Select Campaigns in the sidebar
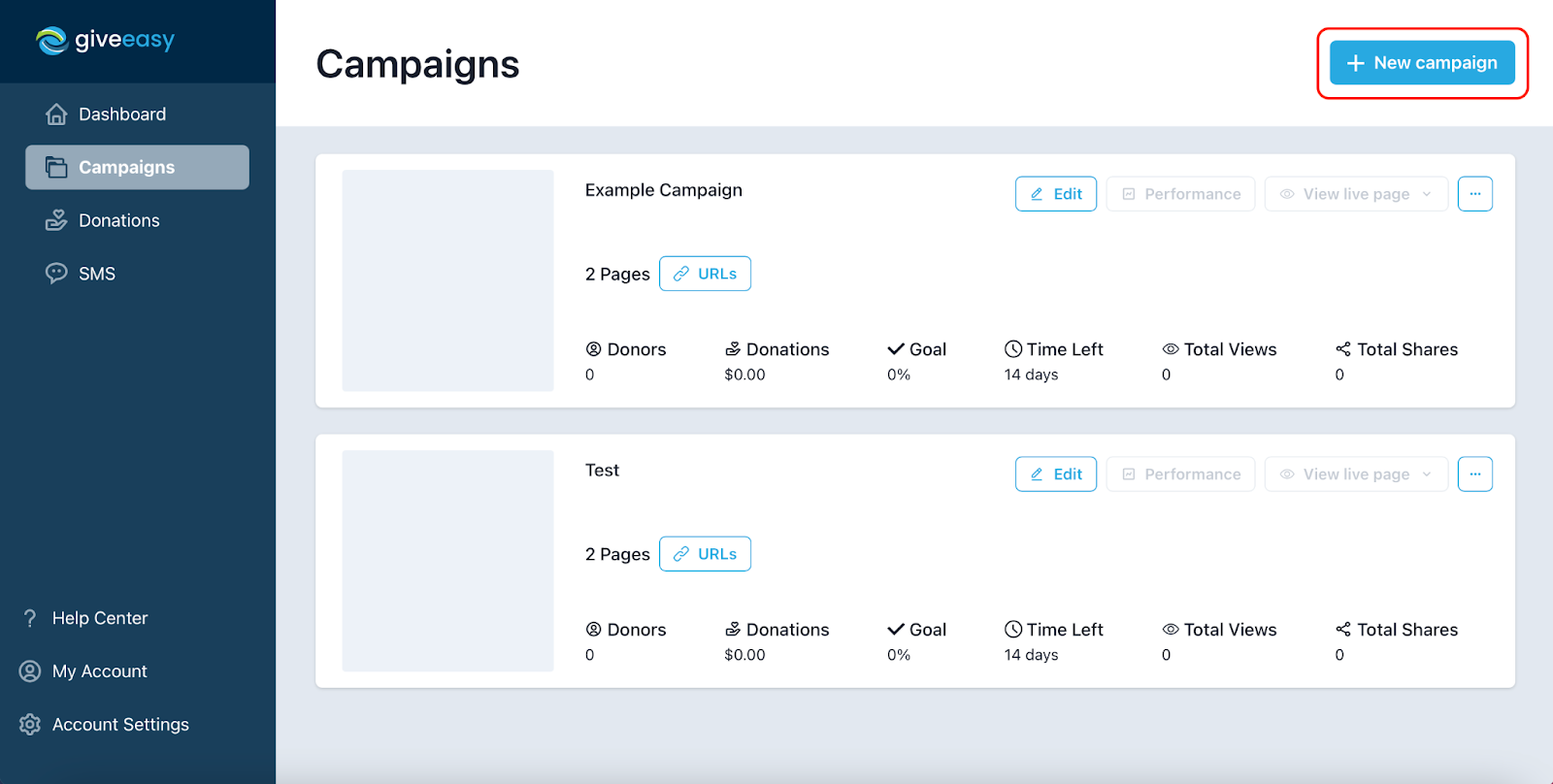The height and width of the screenshot is (784, 1553). tap(137, 167)
